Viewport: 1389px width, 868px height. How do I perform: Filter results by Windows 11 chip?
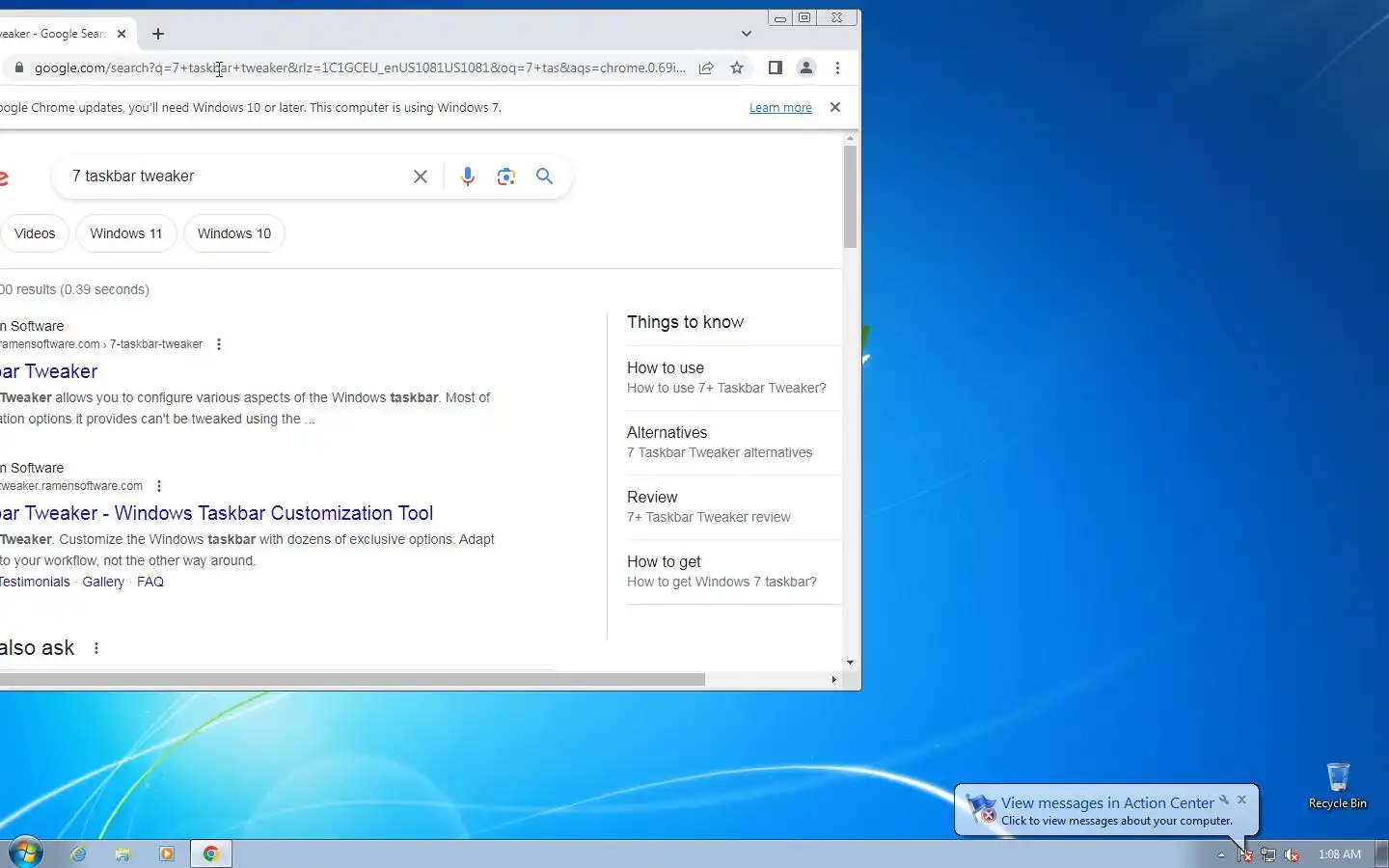(126, 233)
